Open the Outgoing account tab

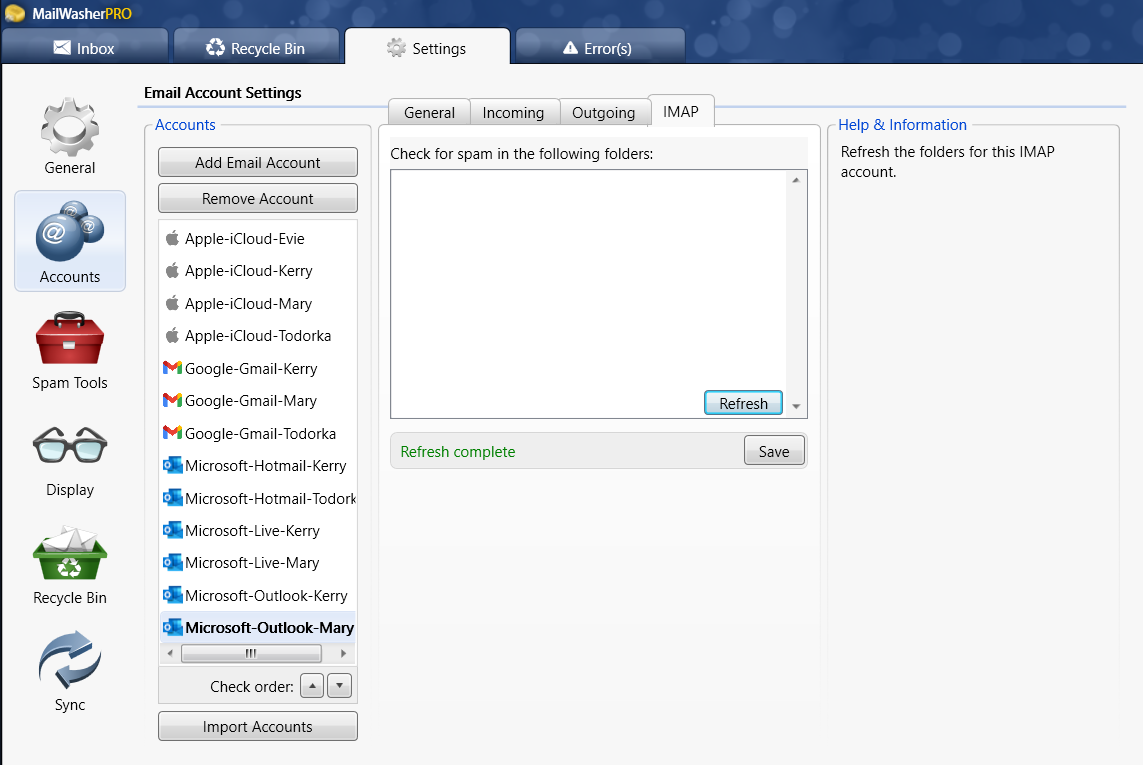(x=604, y=112)
